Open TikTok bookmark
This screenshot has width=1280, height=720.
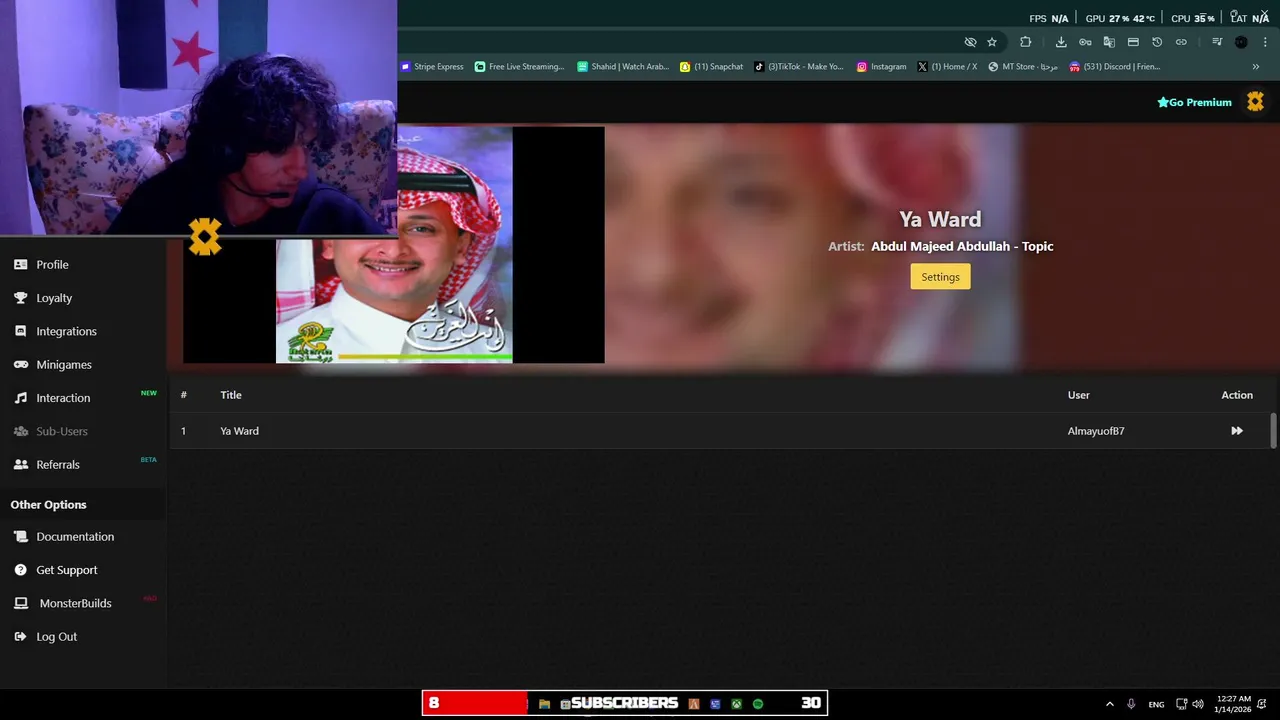[799, 67]
